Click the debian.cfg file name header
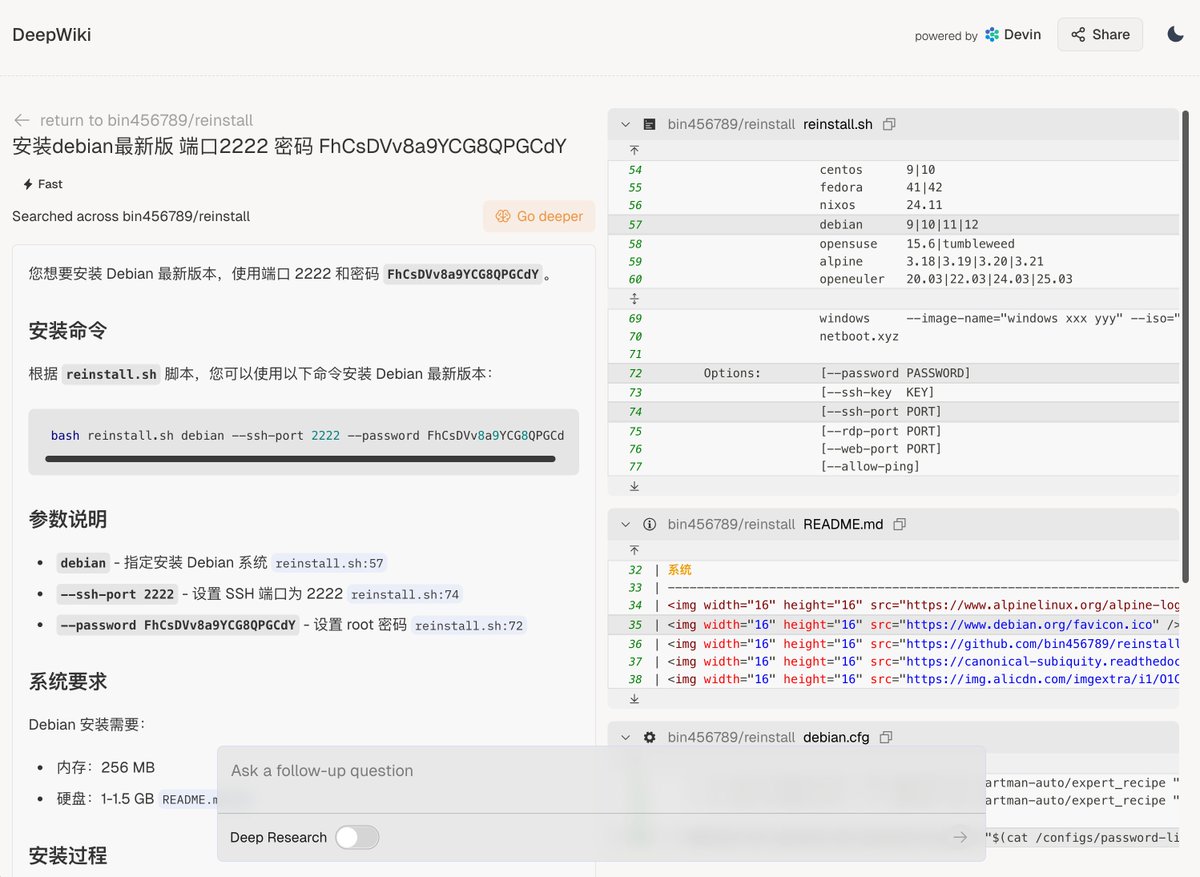The image size is (1200, 877). click(x=836, y=737)
